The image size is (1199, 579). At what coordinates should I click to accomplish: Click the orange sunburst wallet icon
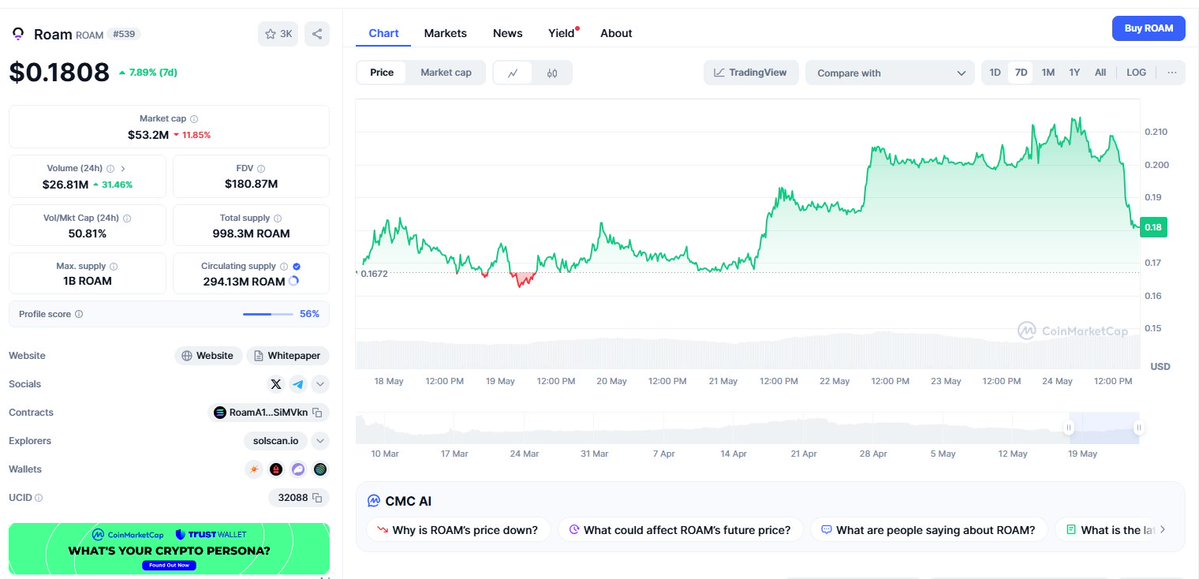(x=254, y=469)
